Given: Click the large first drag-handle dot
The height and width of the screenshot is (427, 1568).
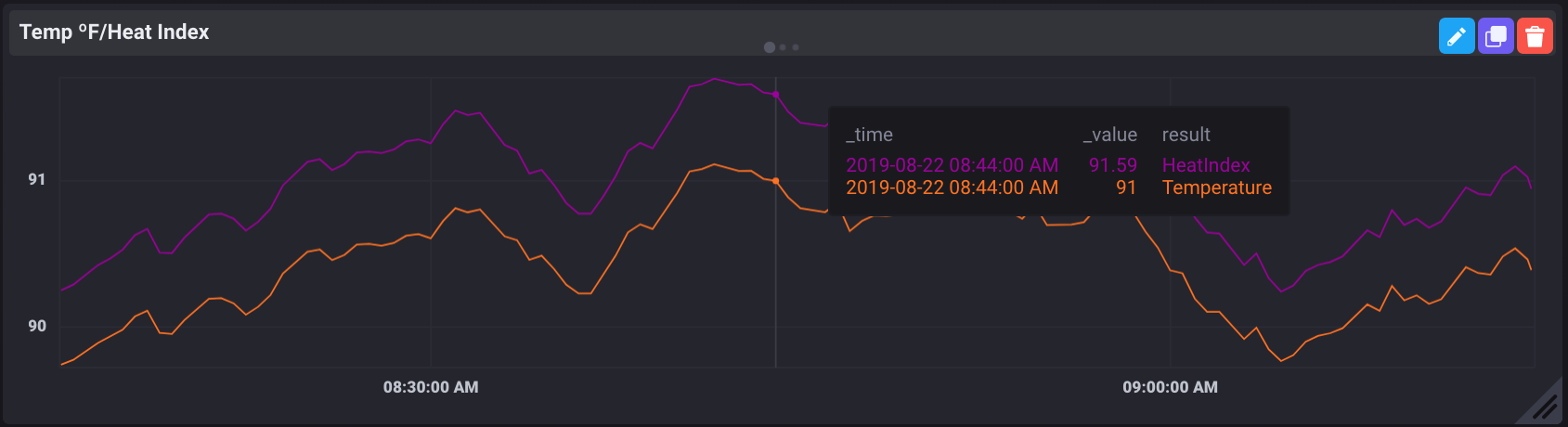Looking at the screenshot, I should 770,47.
